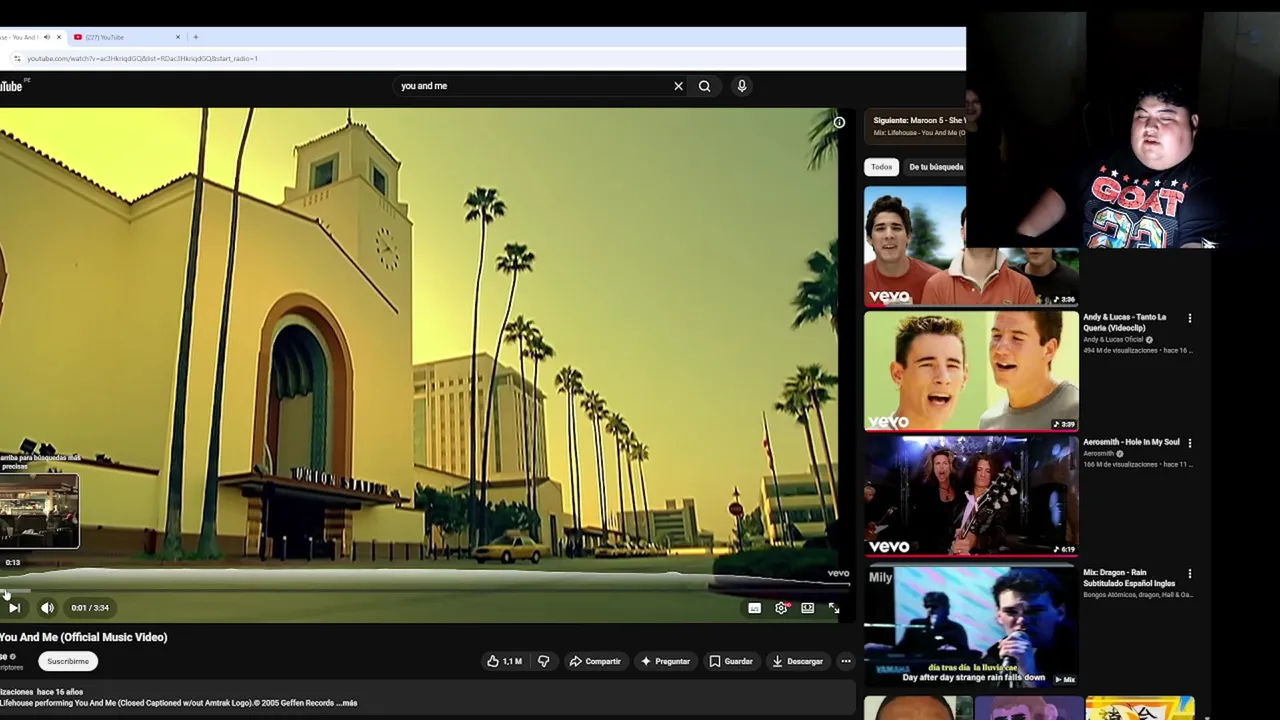Switch to theater mode

pos(807,608)
